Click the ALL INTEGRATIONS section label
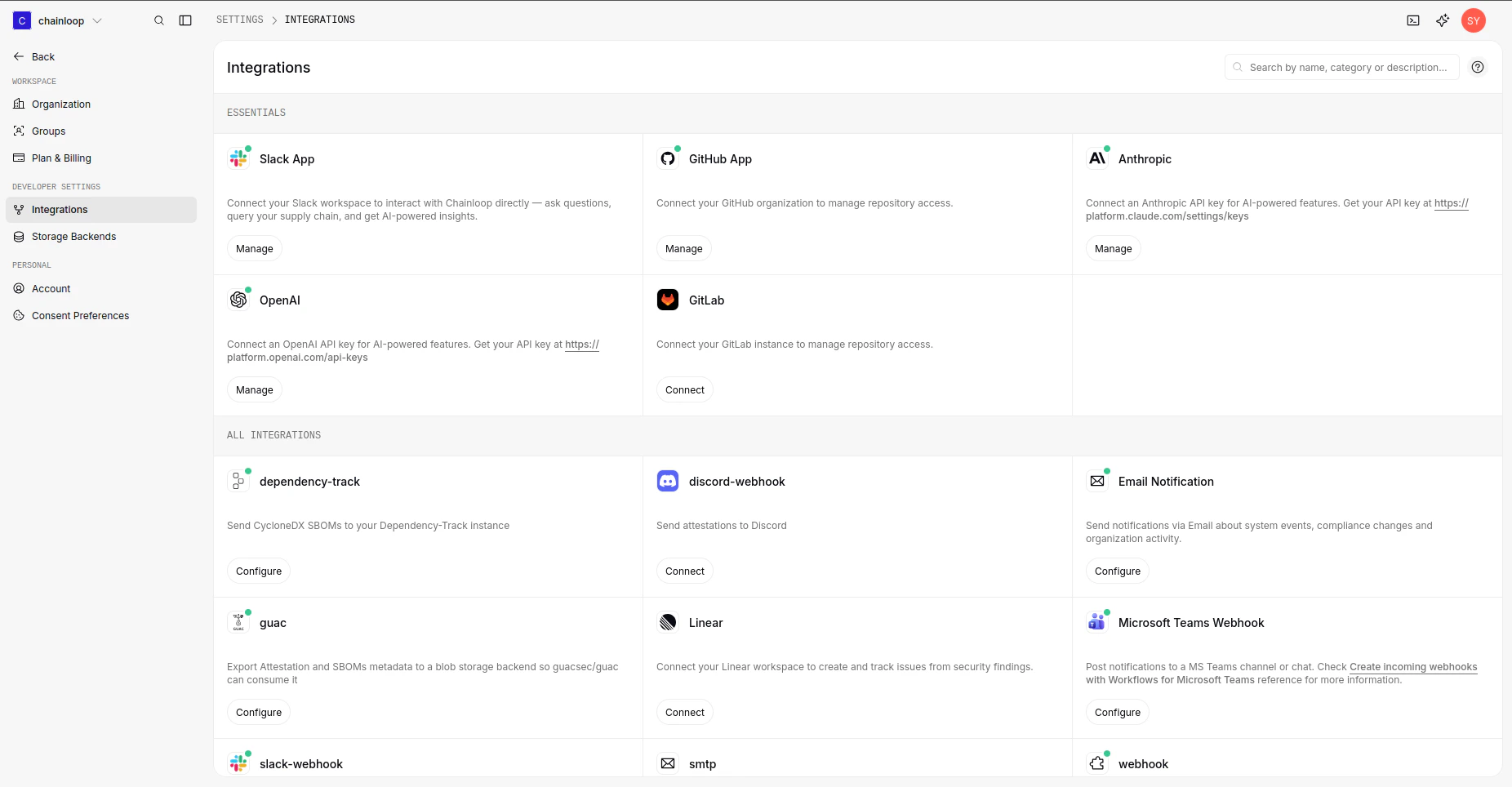 [x=273, y=435]
